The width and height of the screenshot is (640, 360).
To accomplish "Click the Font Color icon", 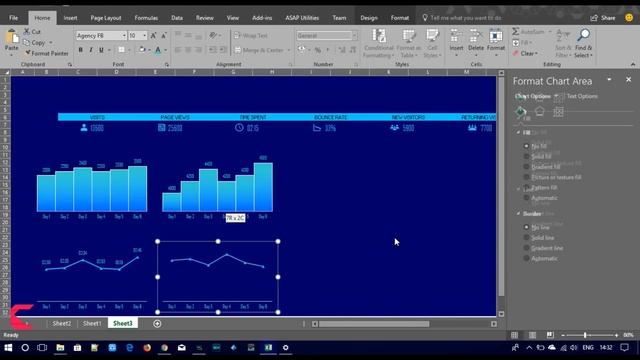I will point(158,50).
